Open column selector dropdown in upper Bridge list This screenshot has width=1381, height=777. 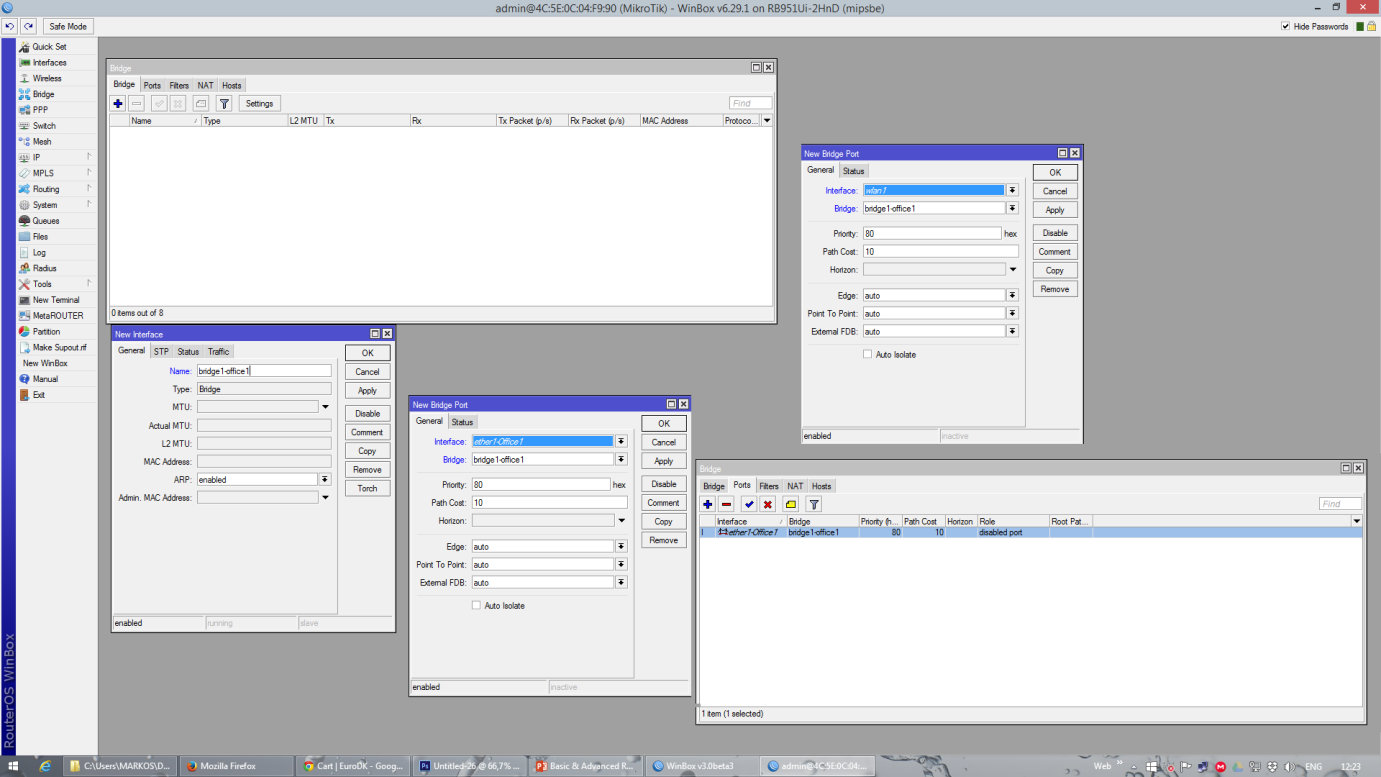(x=767, y=121)
